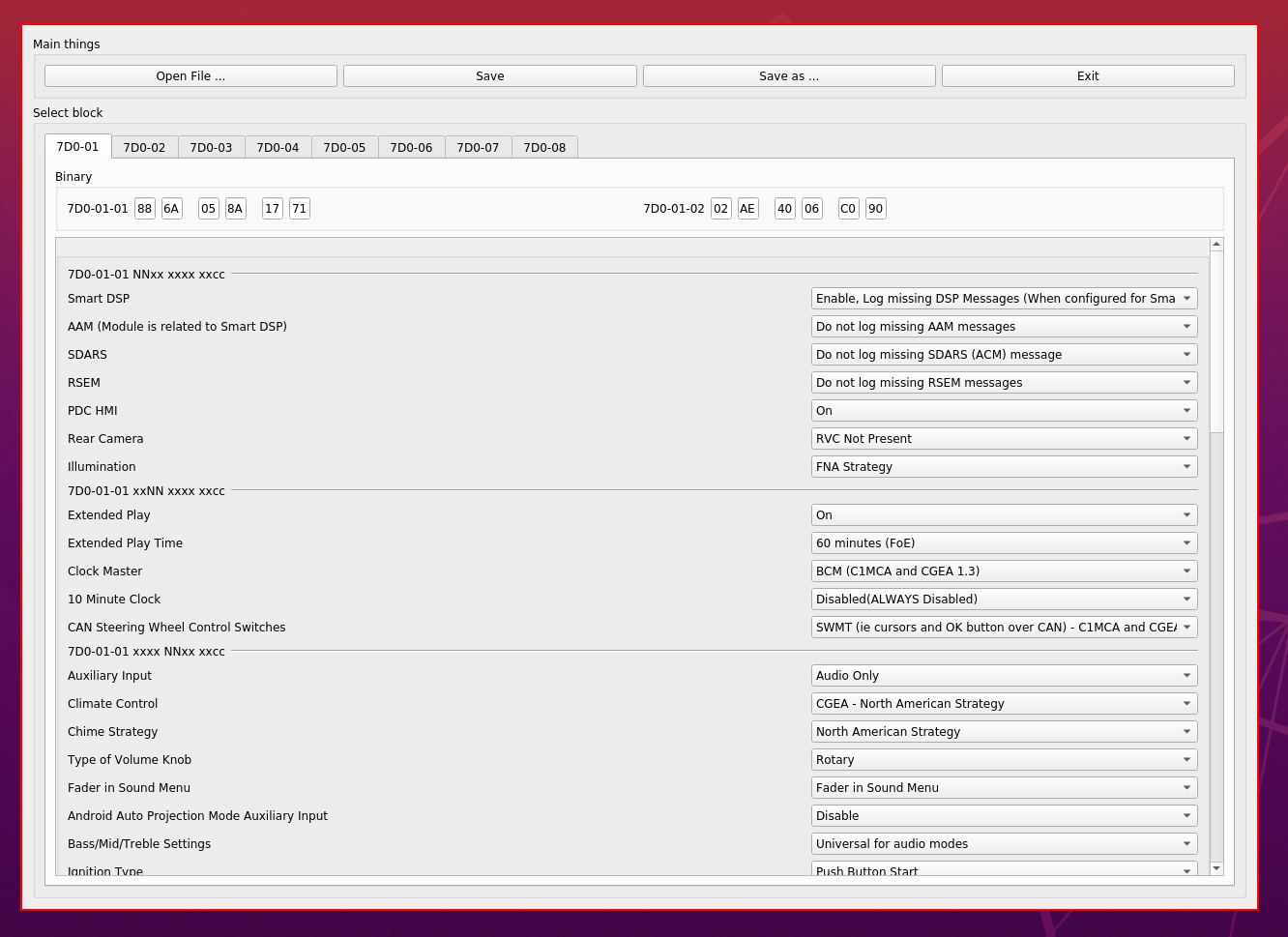Click the scrollbar up arrow

(x=1216, y=245)
